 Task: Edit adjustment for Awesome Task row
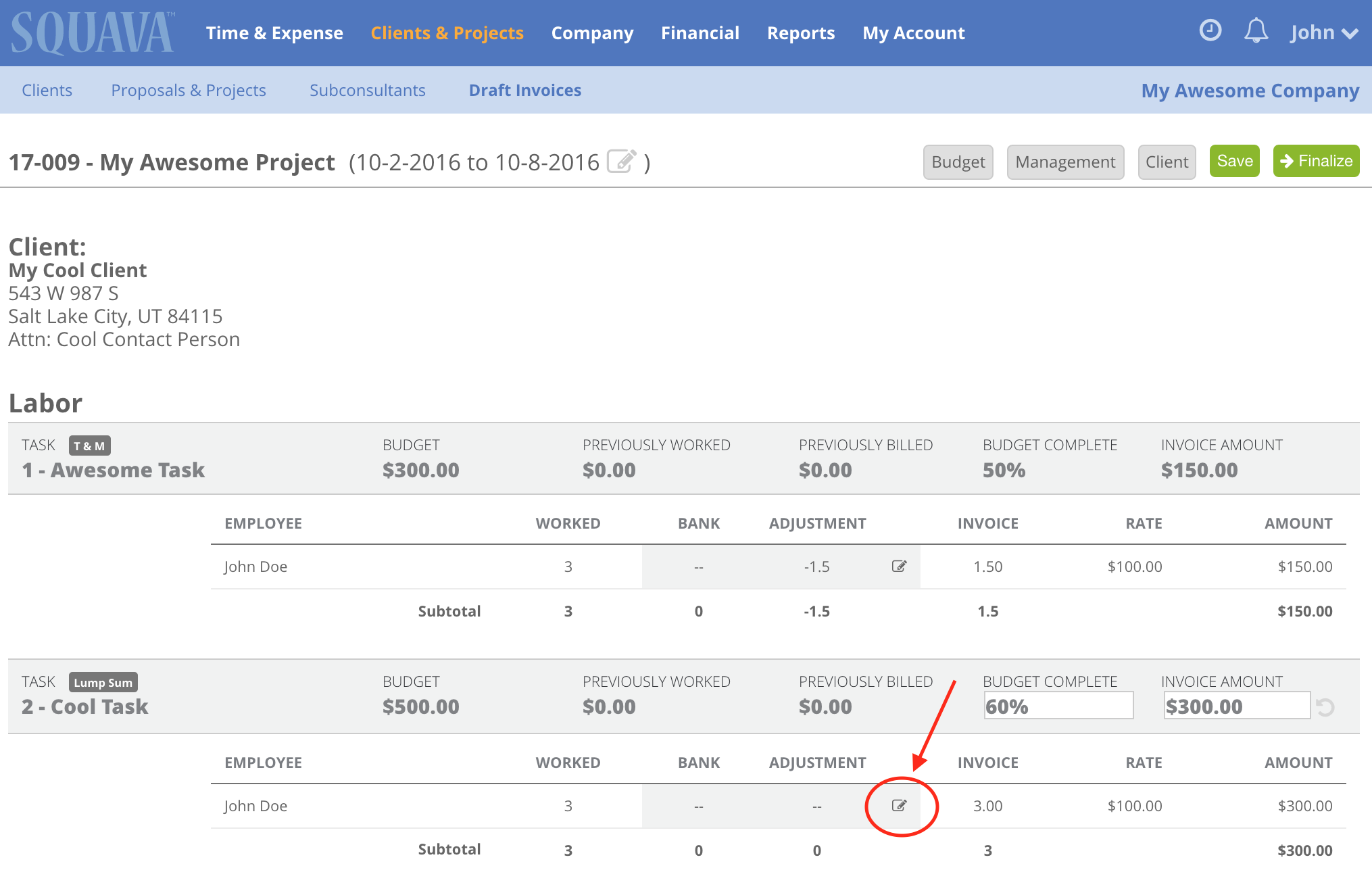coord(899,566)
